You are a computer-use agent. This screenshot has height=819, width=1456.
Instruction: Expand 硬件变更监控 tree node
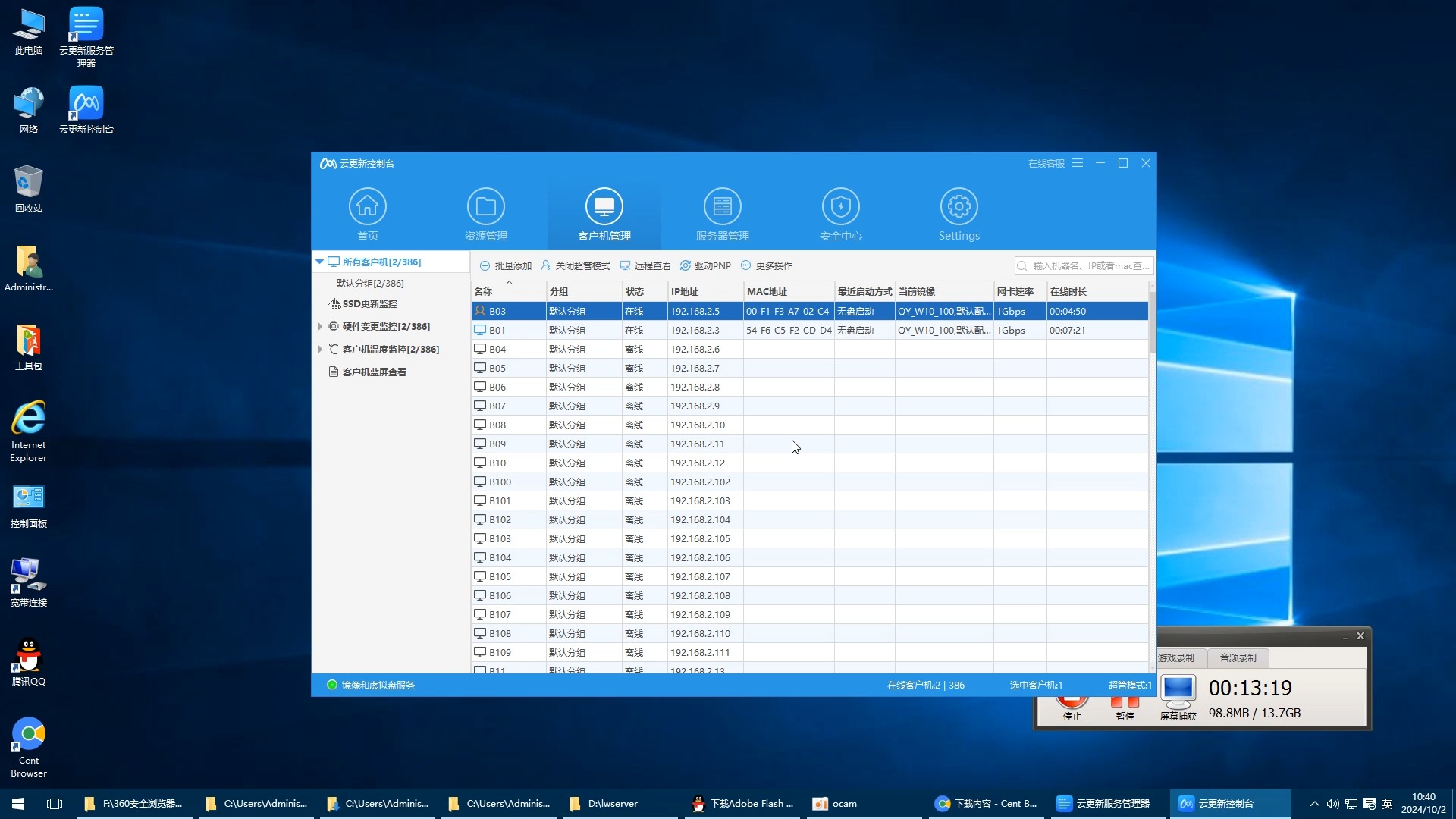click(x=320, y=327)
